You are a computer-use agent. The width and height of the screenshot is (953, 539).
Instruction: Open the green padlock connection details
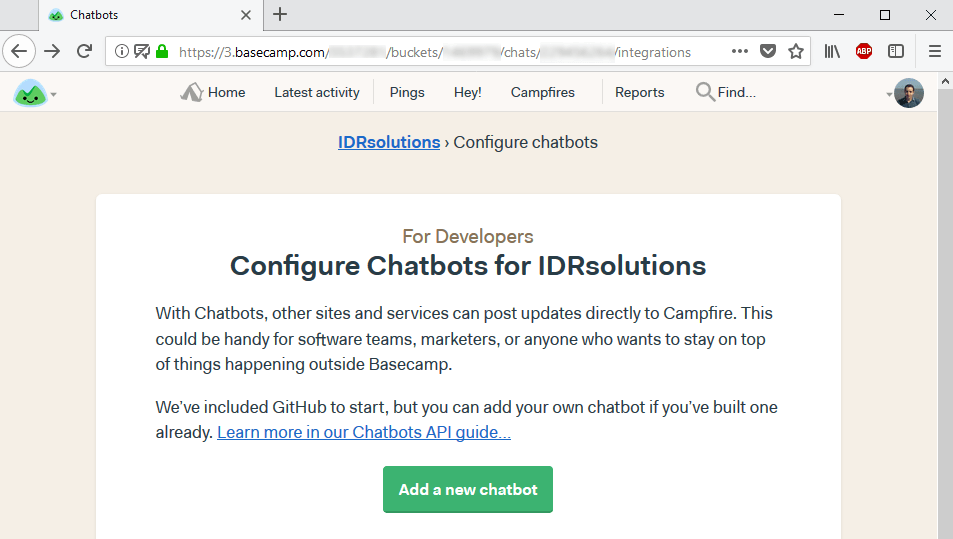pyautogui.click(x=162, y=52)
